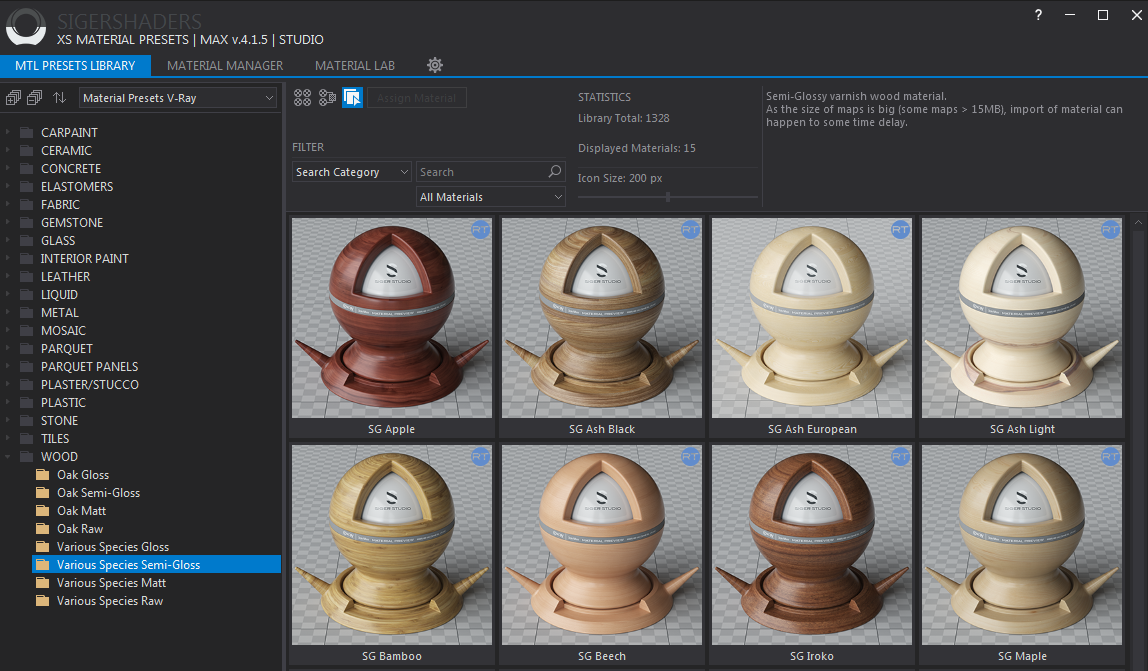
Task: Adjust the Icon Size slider handle
Action: [668, 197]
